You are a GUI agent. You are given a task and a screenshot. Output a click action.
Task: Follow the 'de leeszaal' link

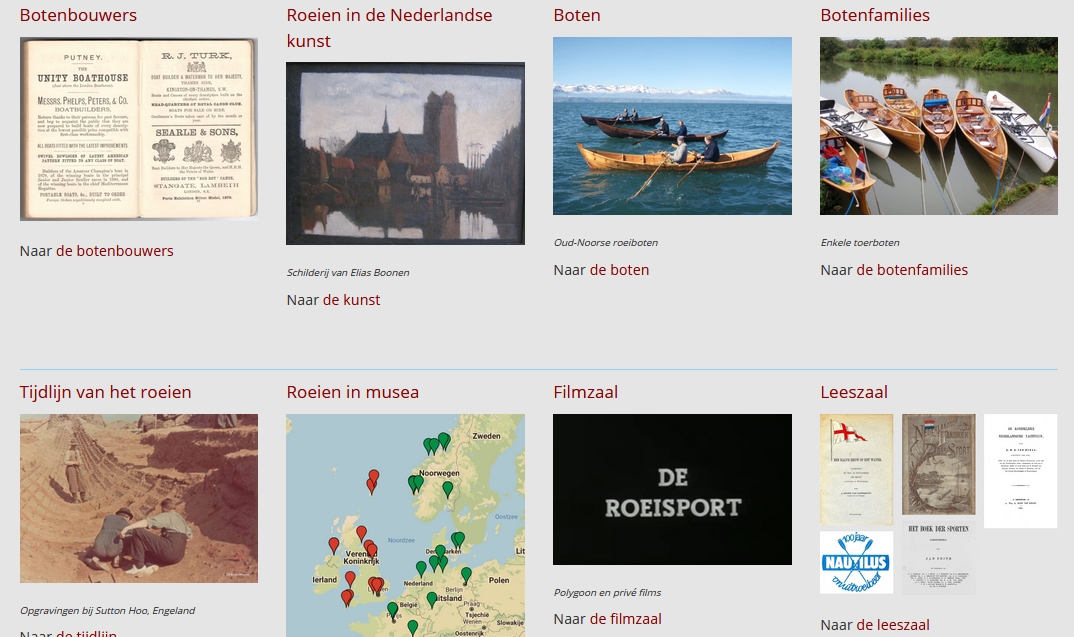893,625
